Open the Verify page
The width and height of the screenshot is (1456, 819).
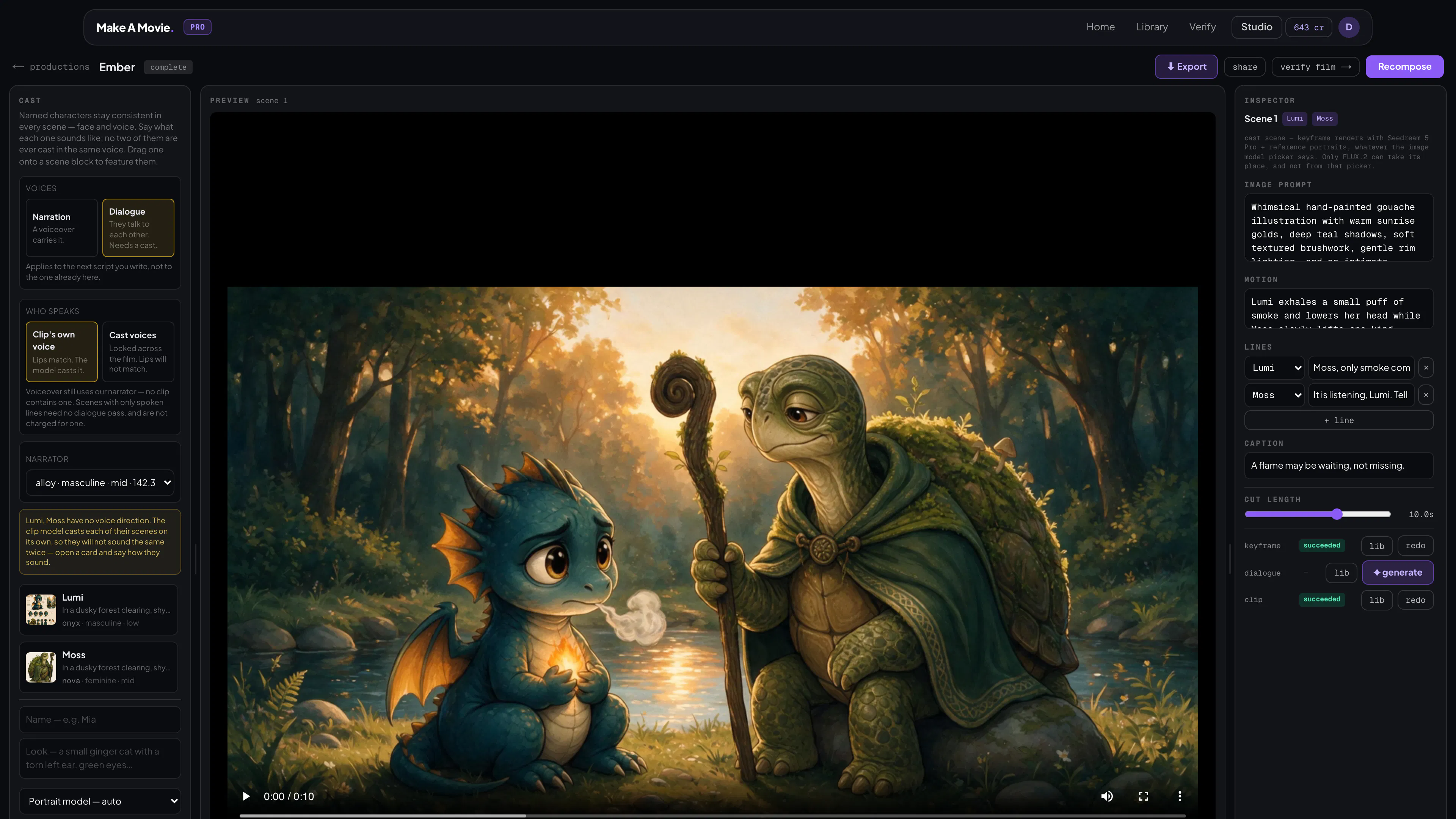click(x=1202, y=27)
